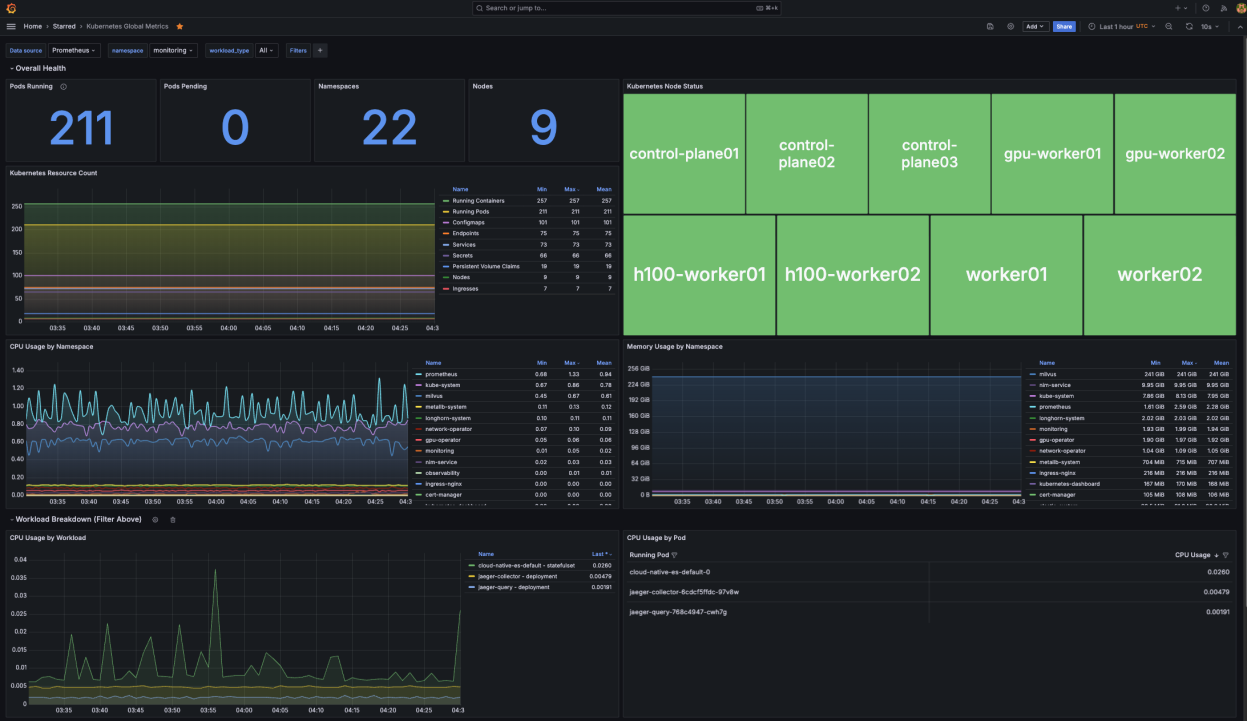
Task: Sort Resource Count legend by Max column
Action: [574, 189]
